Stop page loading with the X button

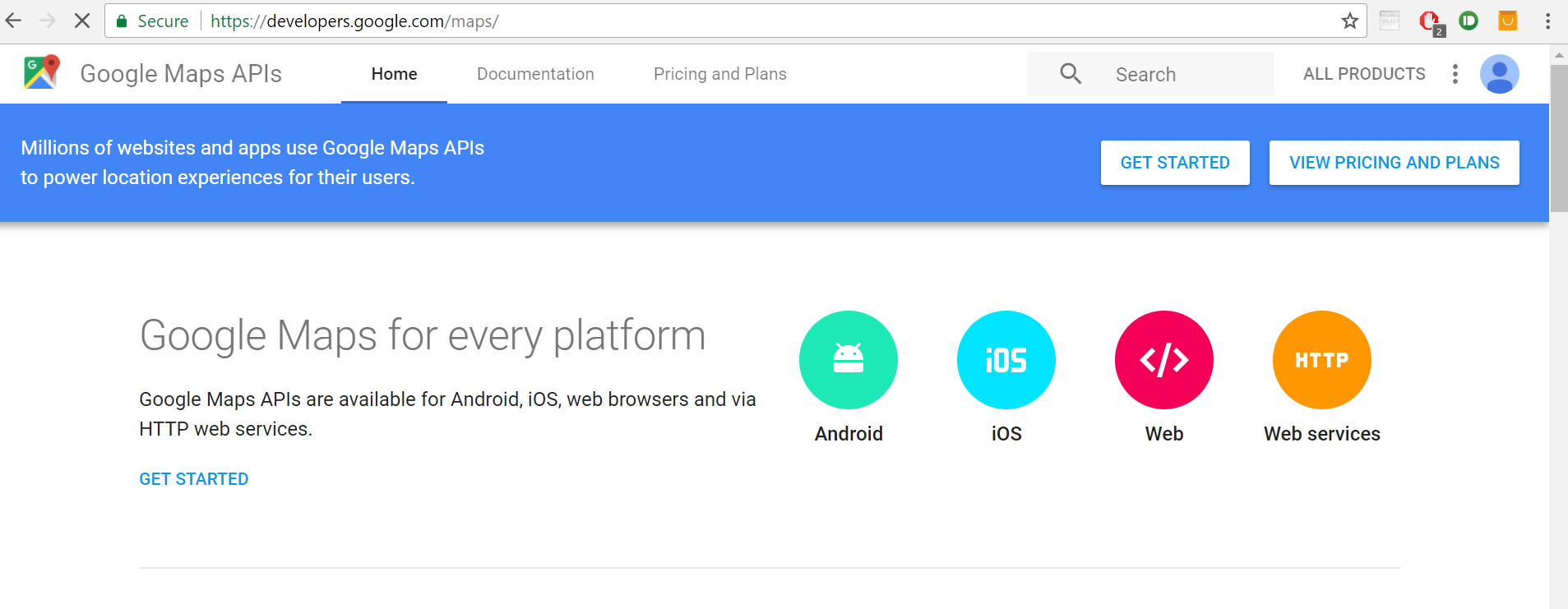(x=82, y=21)
